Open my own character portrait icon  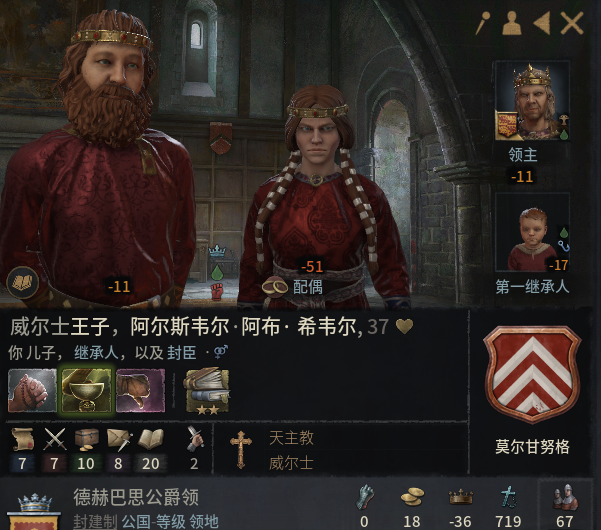(x=512, y=23)
